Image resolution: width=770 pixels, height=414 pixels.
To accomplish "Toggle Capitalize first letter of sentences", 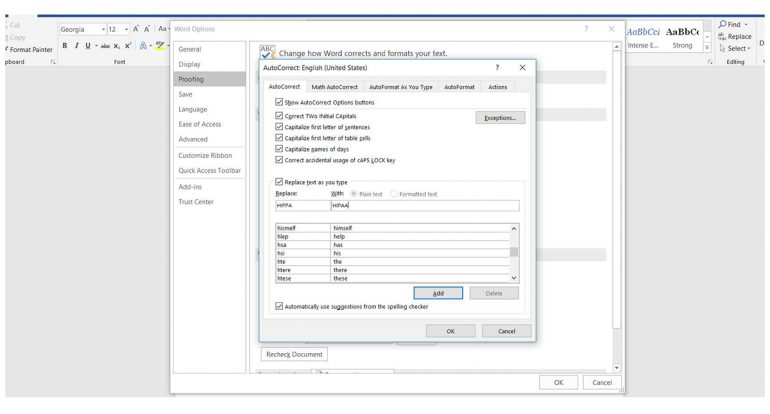I will (x=279, y=127).
